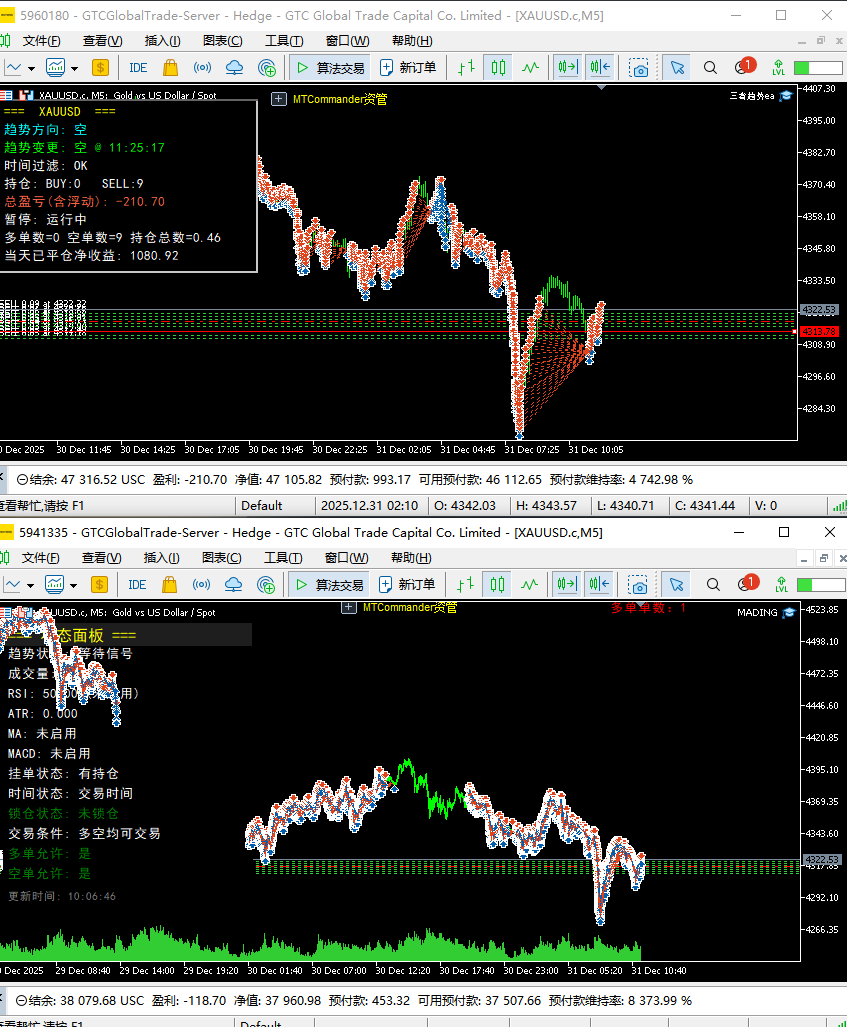
Task: Open the cloud VPS icon in the bottom window
Action: [x=233, y=584]
